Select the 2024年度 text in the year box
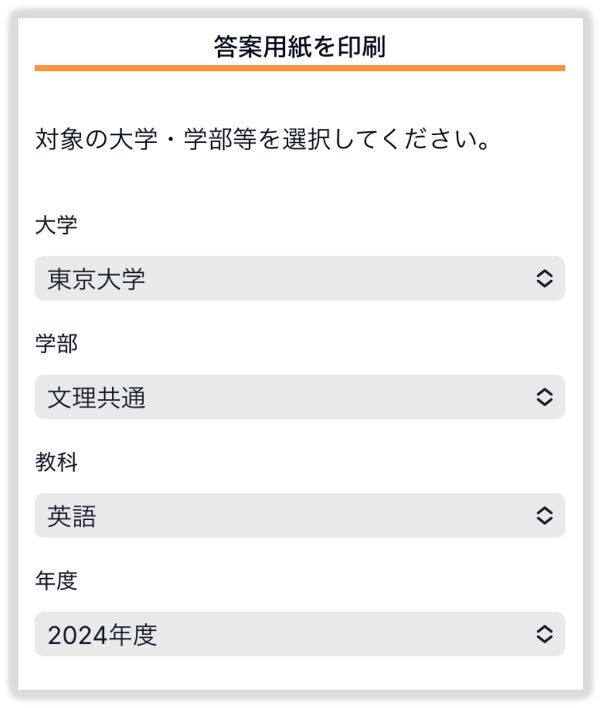Image resolution: width=602 pixels, height=708 pixels. (102, 635)
